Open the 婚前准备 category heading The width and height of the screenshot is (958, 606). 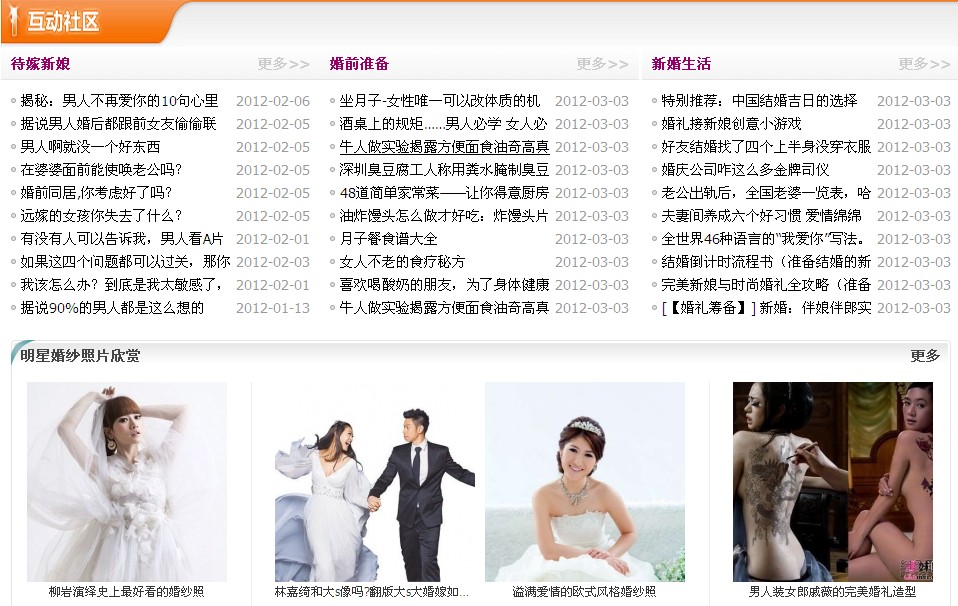(x=359, y=64)
